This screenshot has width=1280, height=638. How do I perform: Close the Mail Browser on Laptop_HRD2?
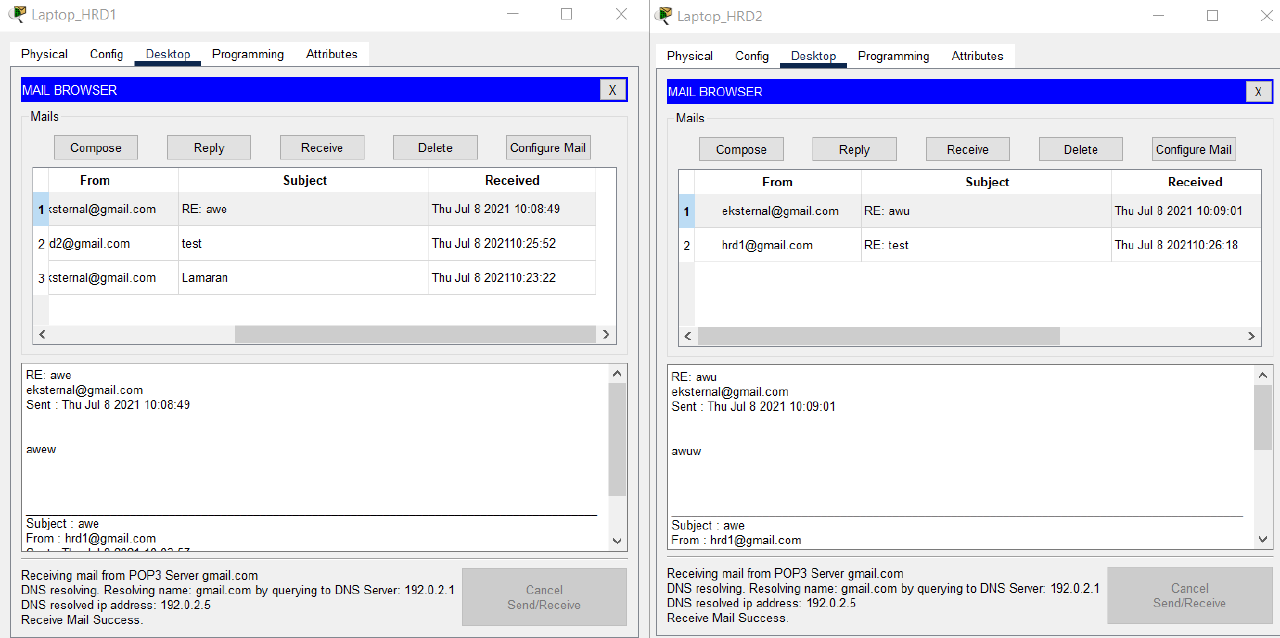click(x=1258, y=91)
